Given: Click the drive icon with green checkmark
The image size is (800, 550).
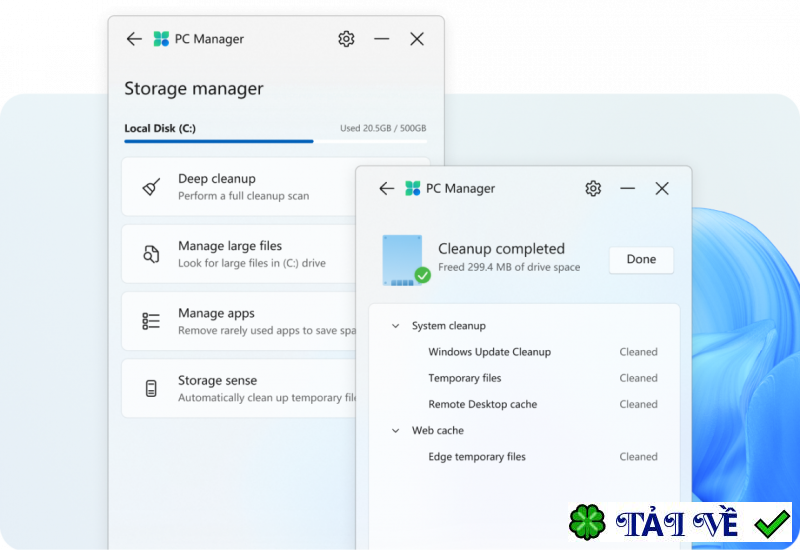Looking at the screenshot, I should [x=406, y=260].
